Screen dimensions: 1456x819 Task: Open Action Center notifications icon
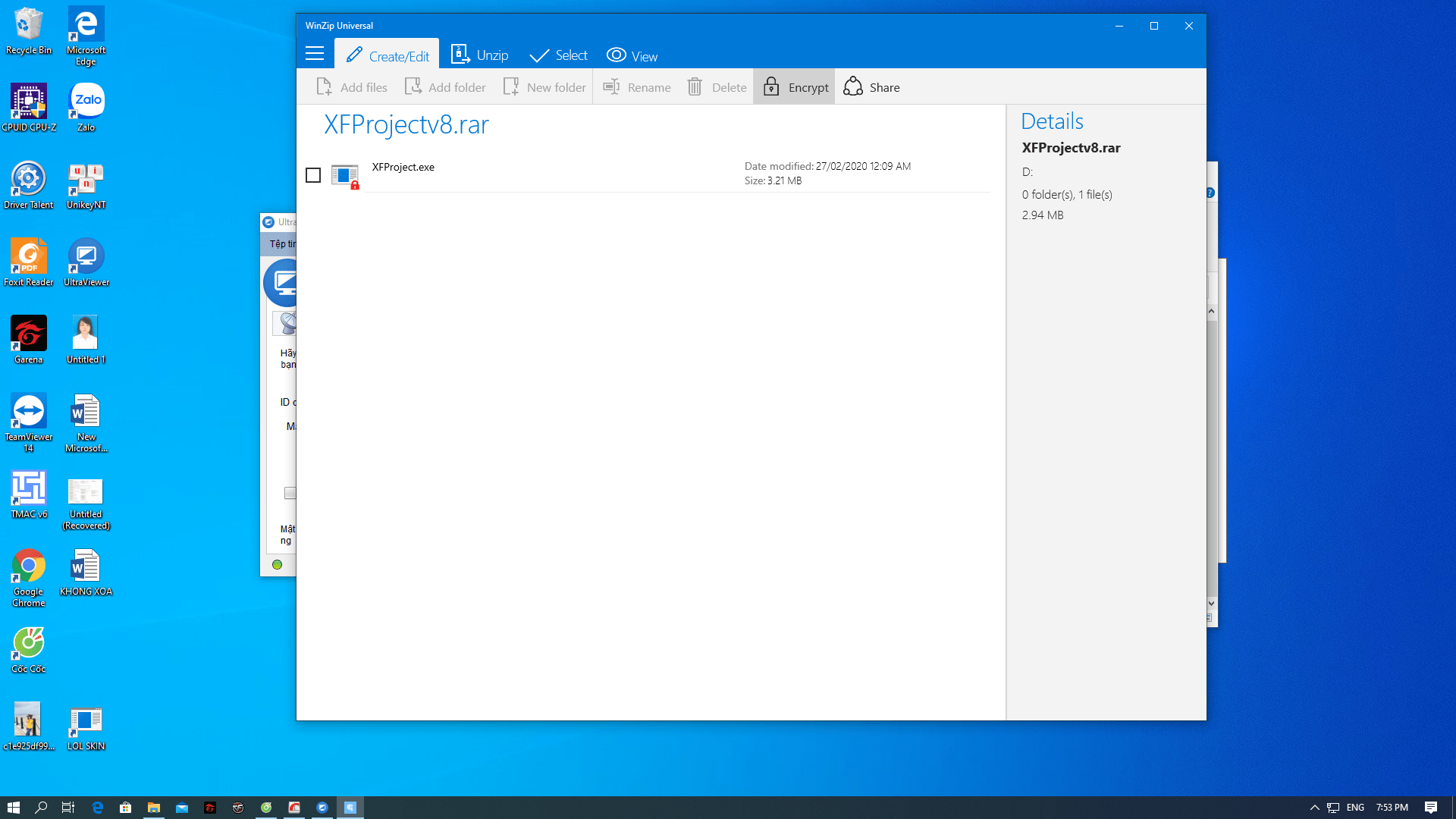click(x=1430, y=808)
